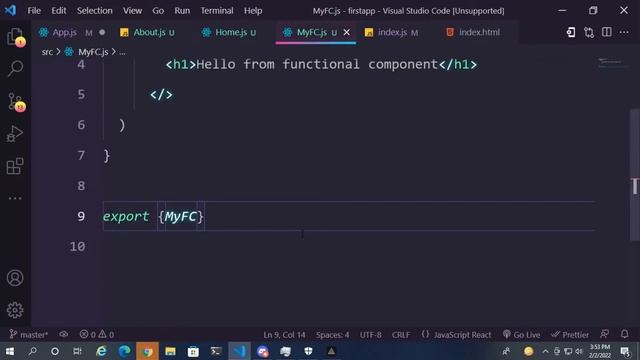Click the export keyword on line 9
The image size is (640, 360).
click(x=126, y=216)
